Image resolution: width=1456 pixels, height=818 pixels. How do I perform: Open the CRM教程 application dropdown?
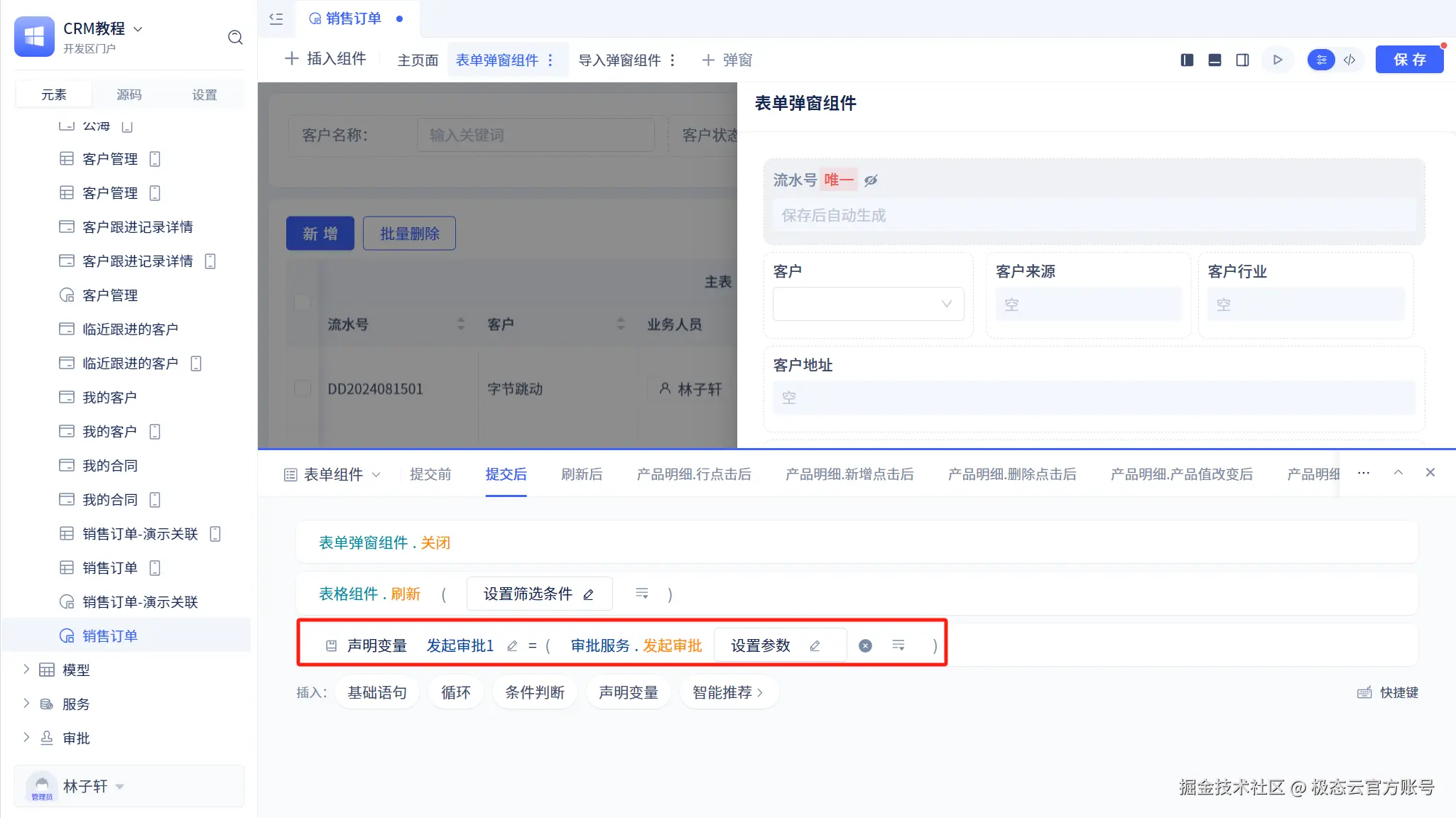(138, 29)
